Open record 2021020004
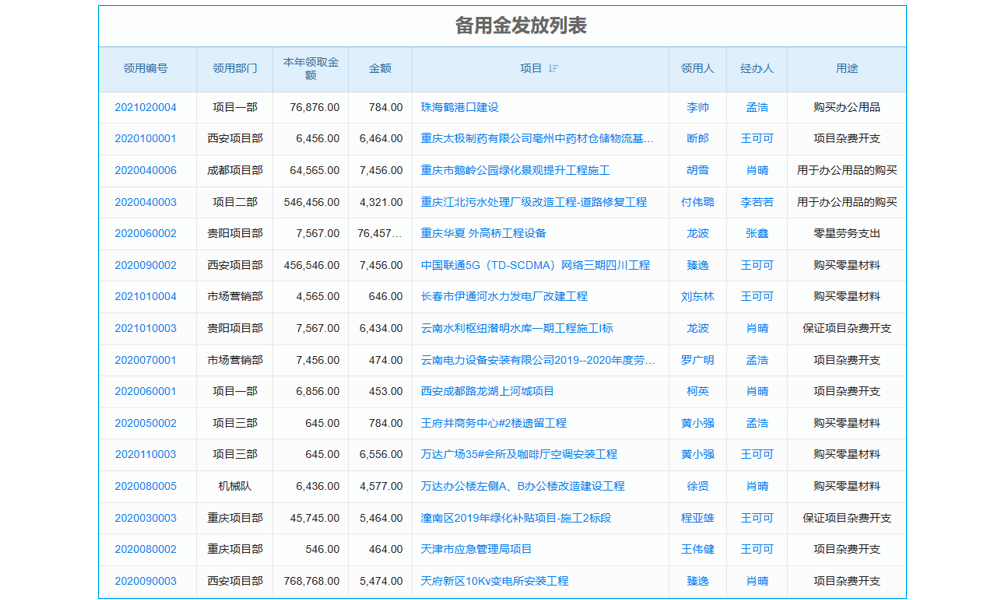 point(145,107)
